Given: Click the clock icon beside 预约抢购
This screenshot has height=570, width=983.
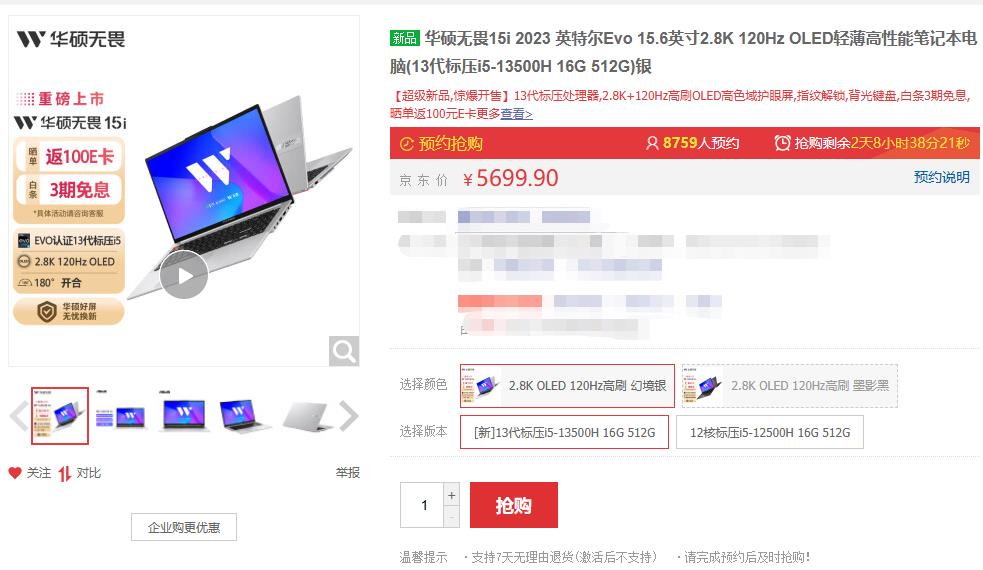Looking at the screenshot, I should click(407, 144).
